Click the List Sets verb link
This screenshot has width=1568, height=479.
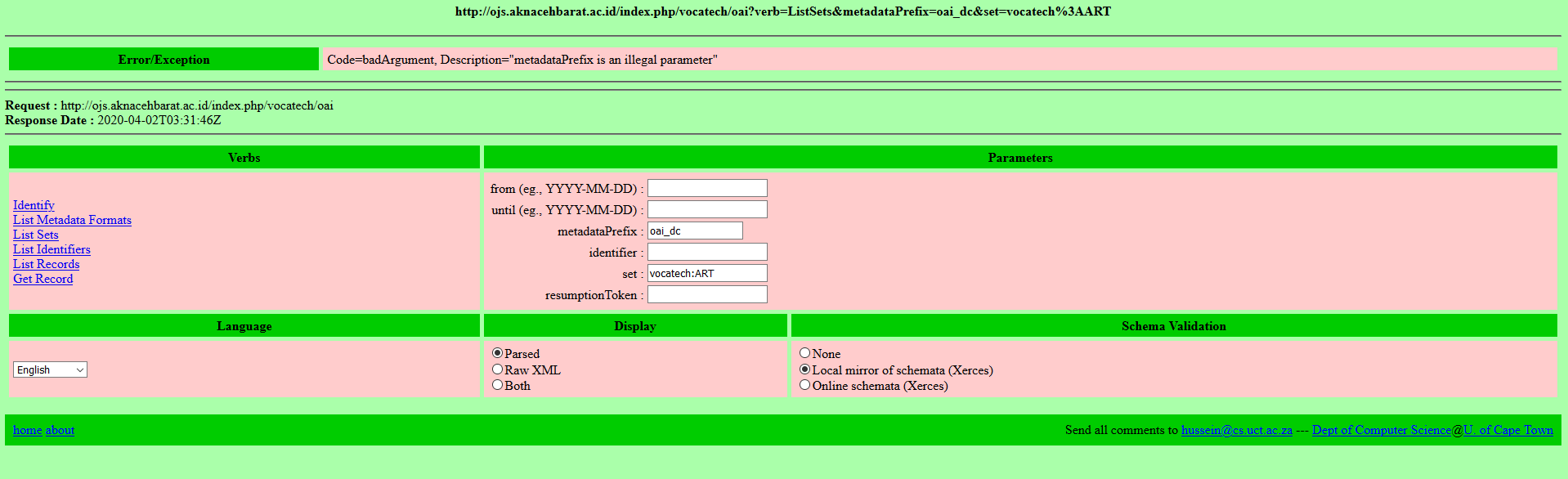pos(36,235)
